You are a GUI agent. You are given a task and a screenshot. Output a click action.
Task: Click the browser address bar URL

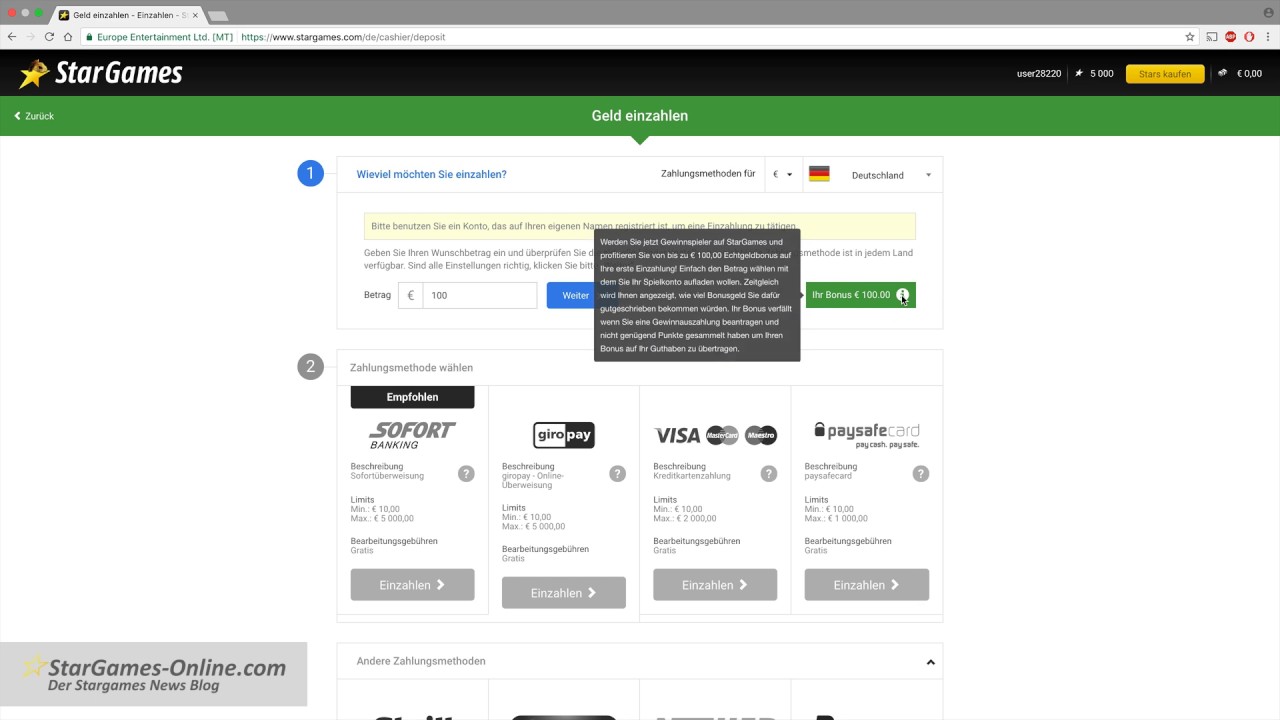(x=343, y=37)
